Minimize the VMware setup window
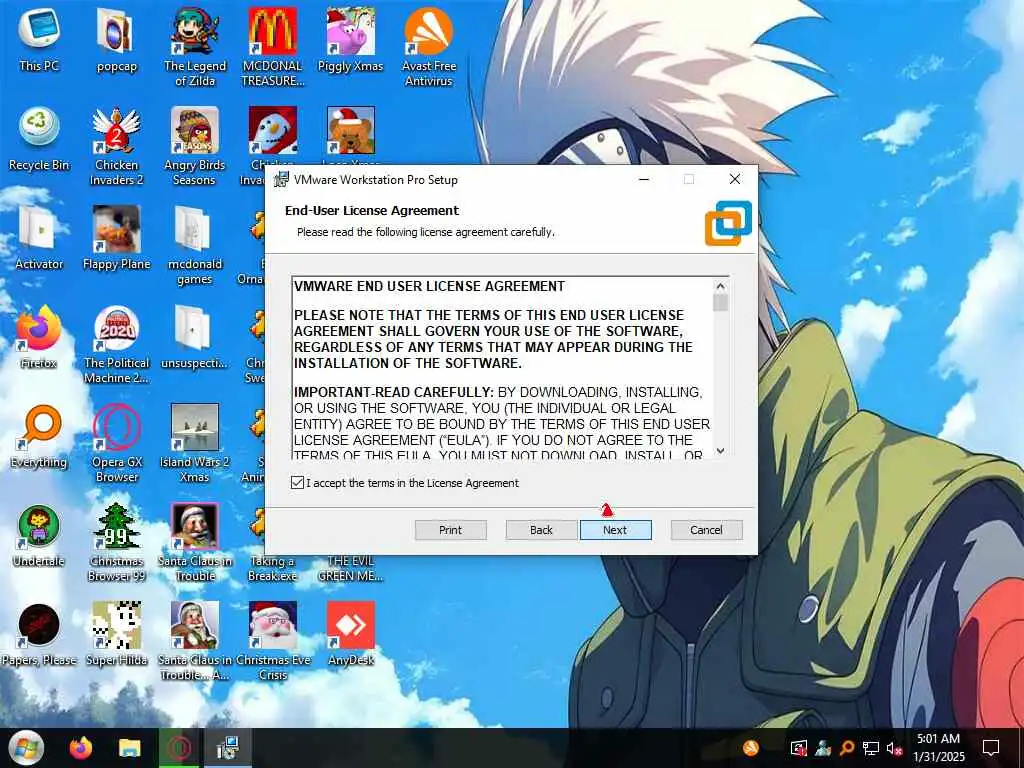The height and width of the screenshot is (768, 1024). [x=644, y=180]
